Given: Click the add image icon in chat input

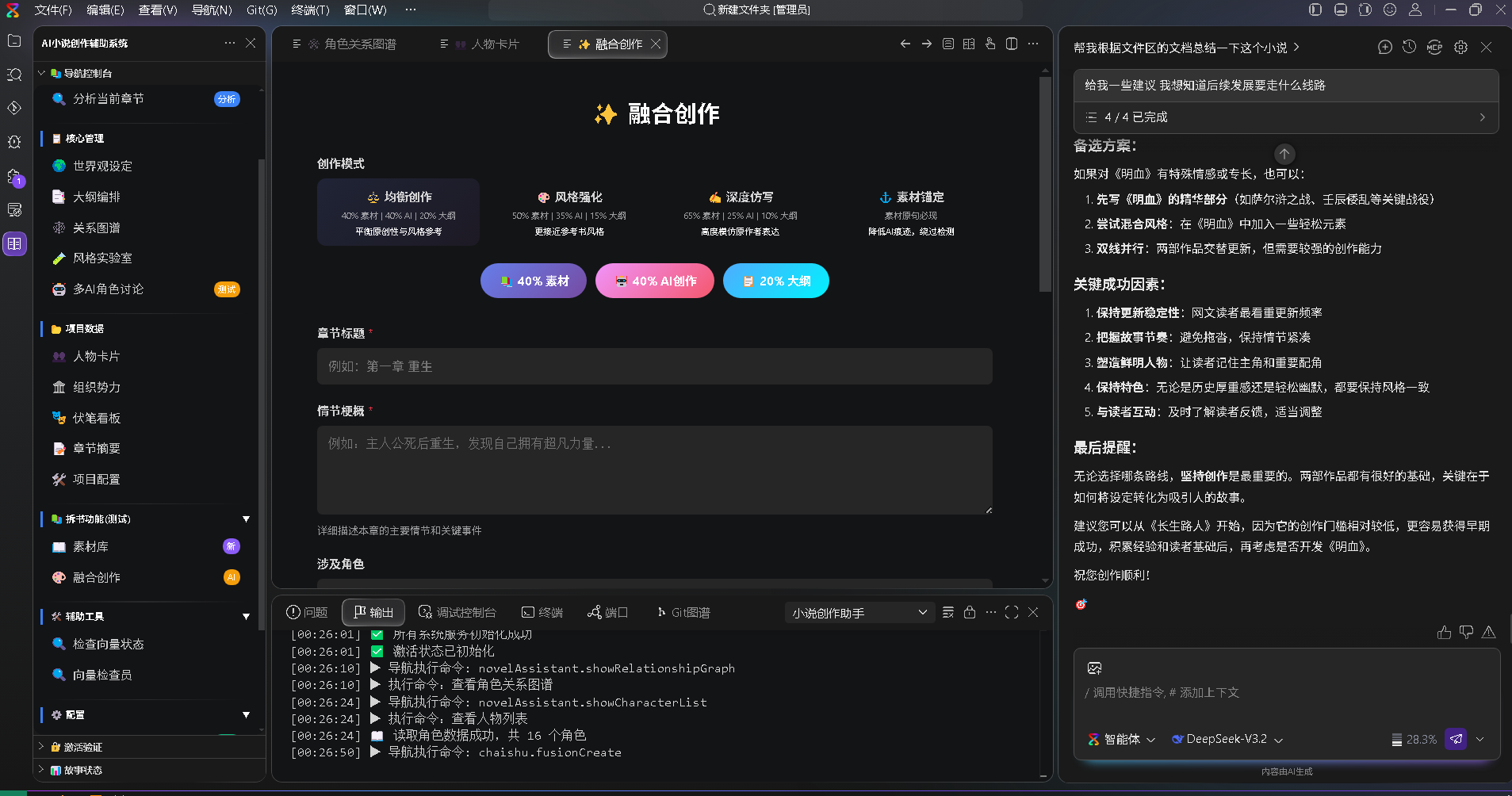Looking at the screenshot, I should pyautogui.click(x=1095, y=668).
